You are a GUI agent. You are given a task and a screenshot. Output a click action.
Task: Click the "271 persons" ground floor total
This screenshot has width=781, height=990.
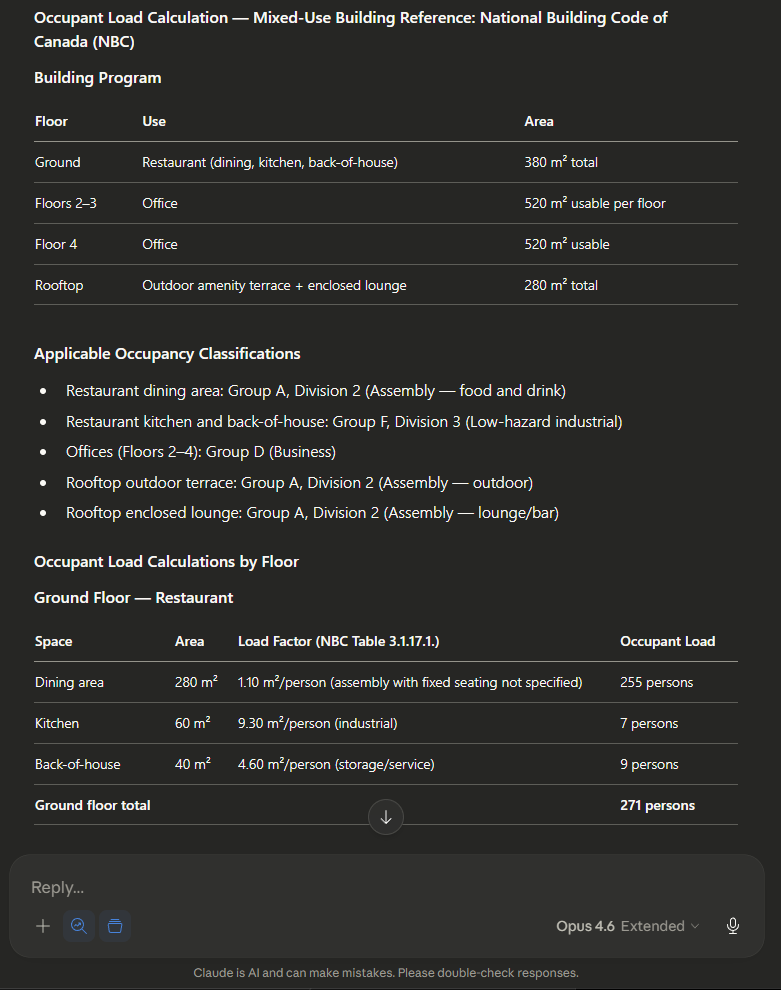(657, 805)
